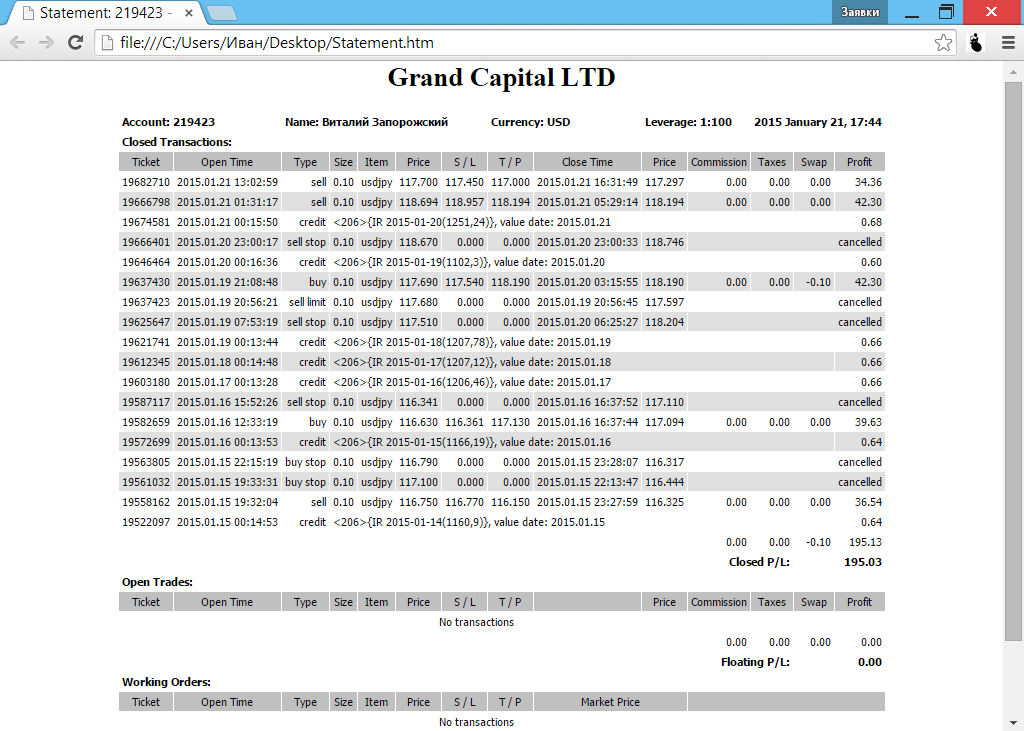
Task: Click ticket number 19582659
Action: click(x=146, y=422)
